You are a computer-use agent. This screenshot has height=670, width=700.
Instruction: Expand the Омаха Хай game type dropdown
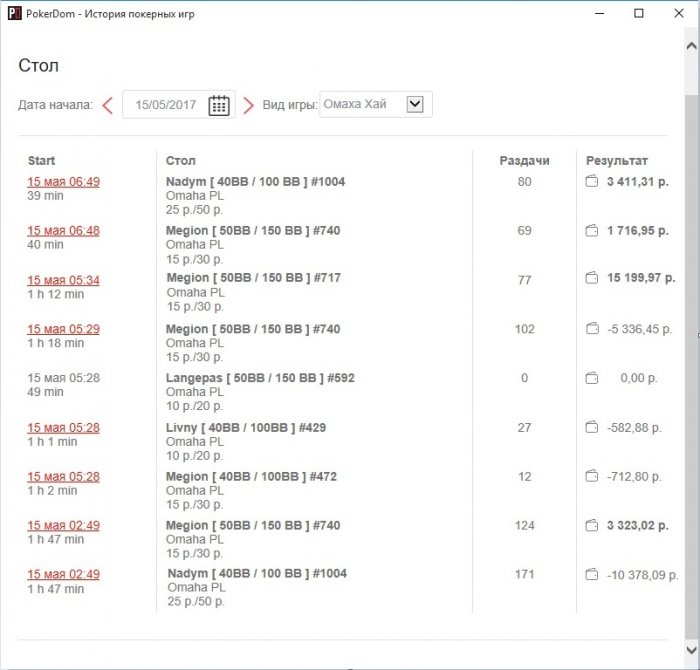(x=416, y=104)
